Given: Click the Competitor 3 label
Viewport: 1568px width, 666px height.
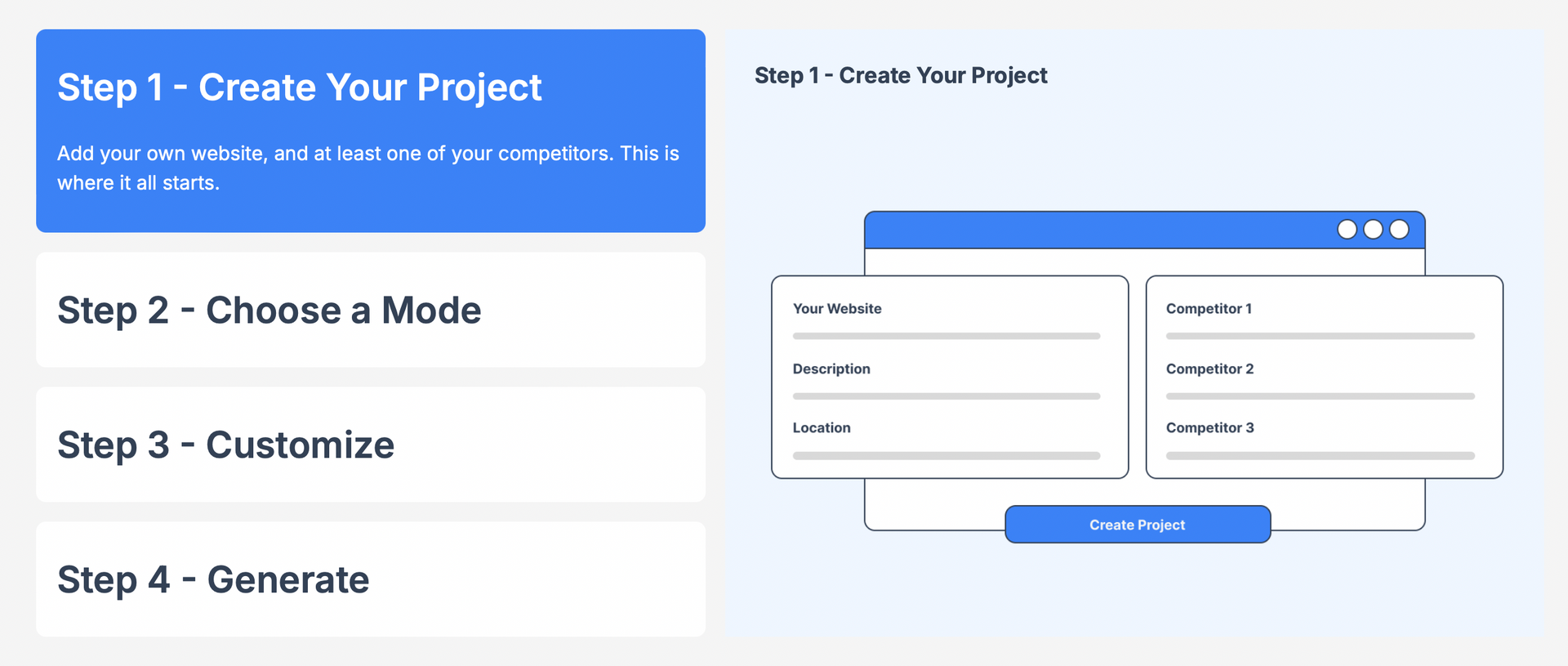Looking at the screenshot, I should 1209,428.
